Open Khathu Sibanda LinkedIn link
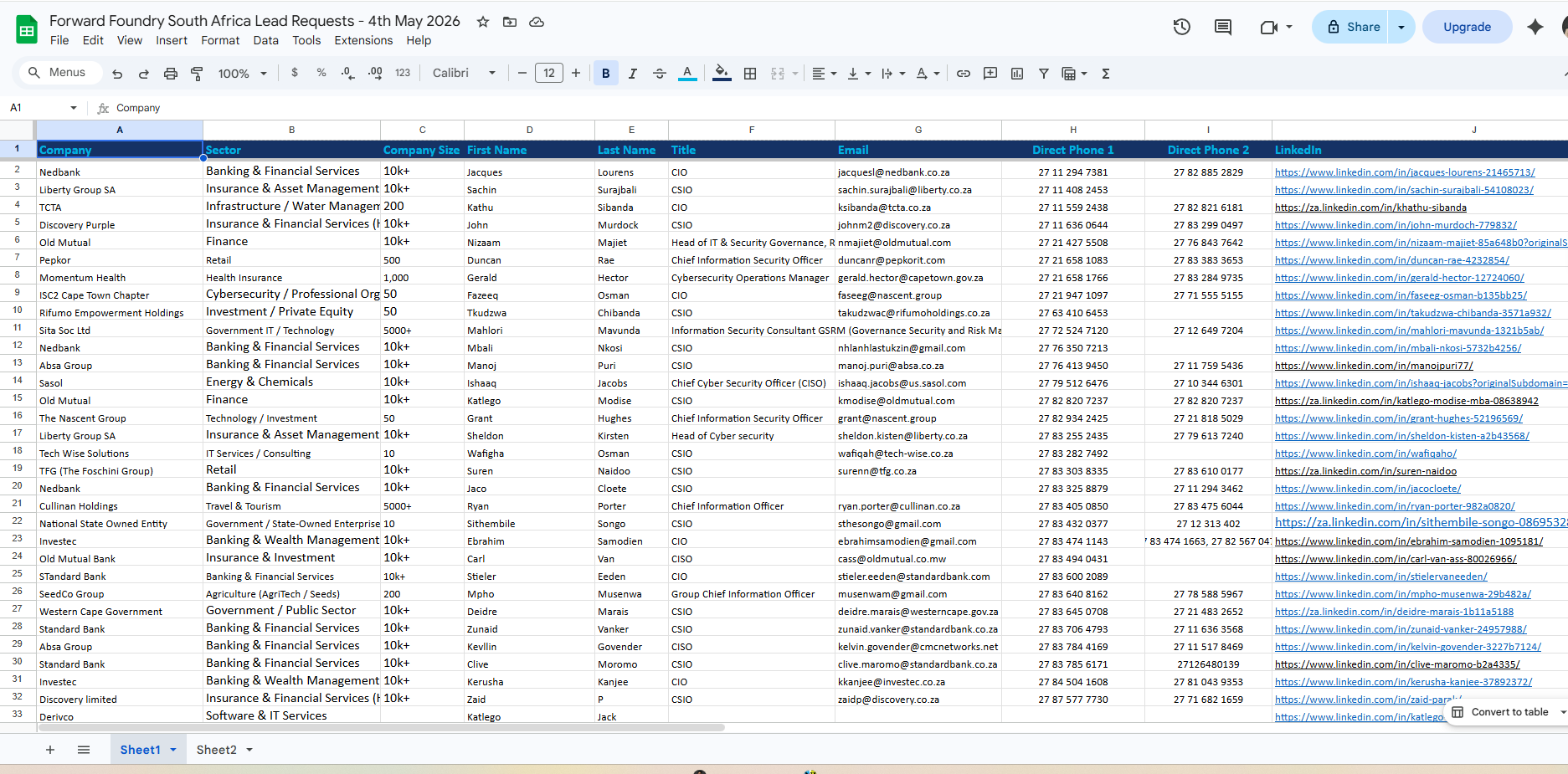This screenshot has height=774, width=1568. (1370, 208)
